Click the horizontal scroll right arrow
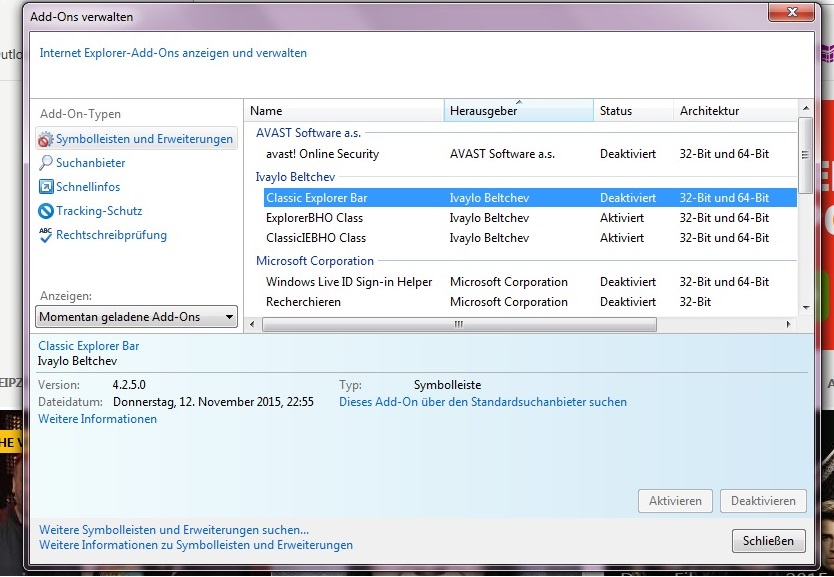Screen dimensions: 834x577 [788, 324]
